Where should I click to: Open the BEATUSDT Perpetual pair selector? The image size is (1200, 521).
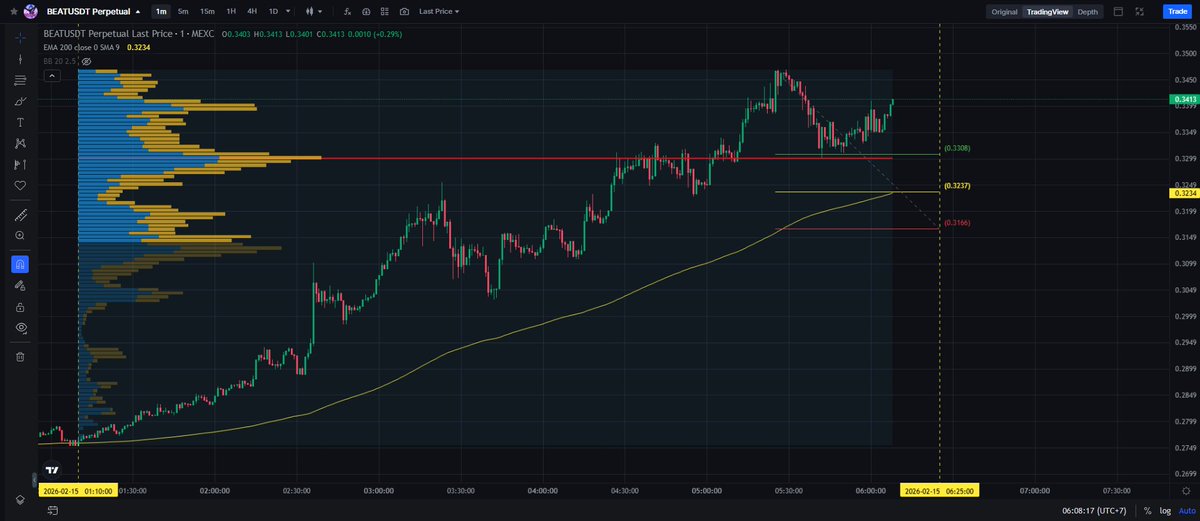click(x=94, y=11)
